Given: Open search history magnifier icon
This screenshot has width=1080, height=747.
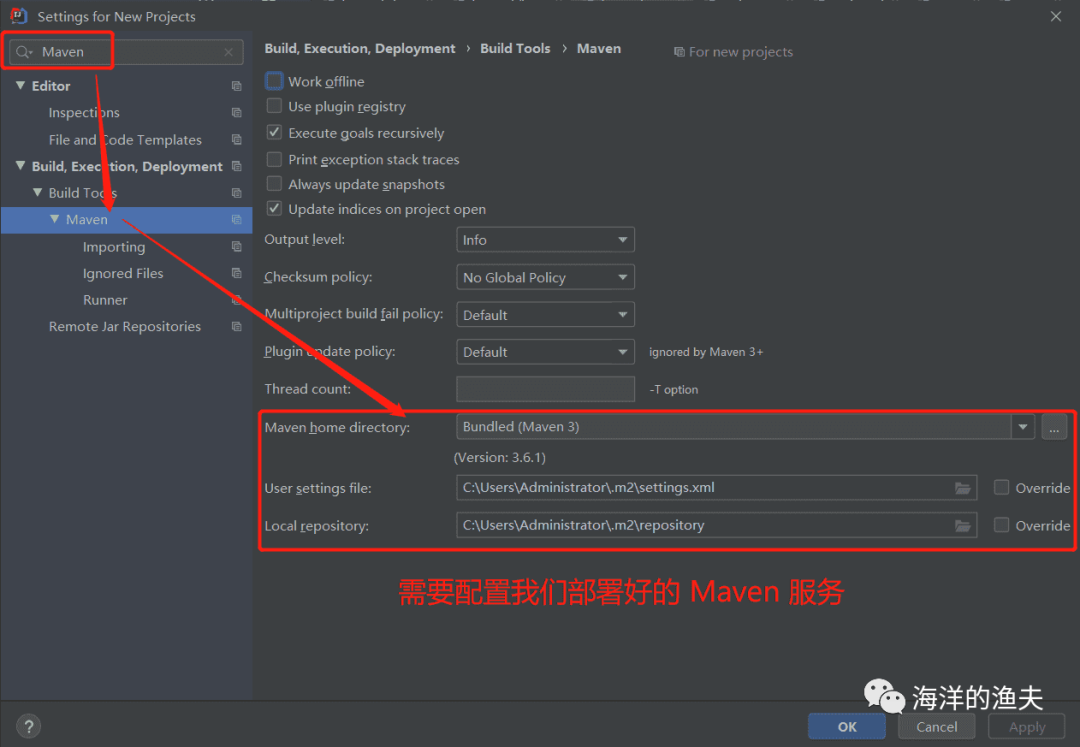Looking at the screenshot, I should coord(24,52).
